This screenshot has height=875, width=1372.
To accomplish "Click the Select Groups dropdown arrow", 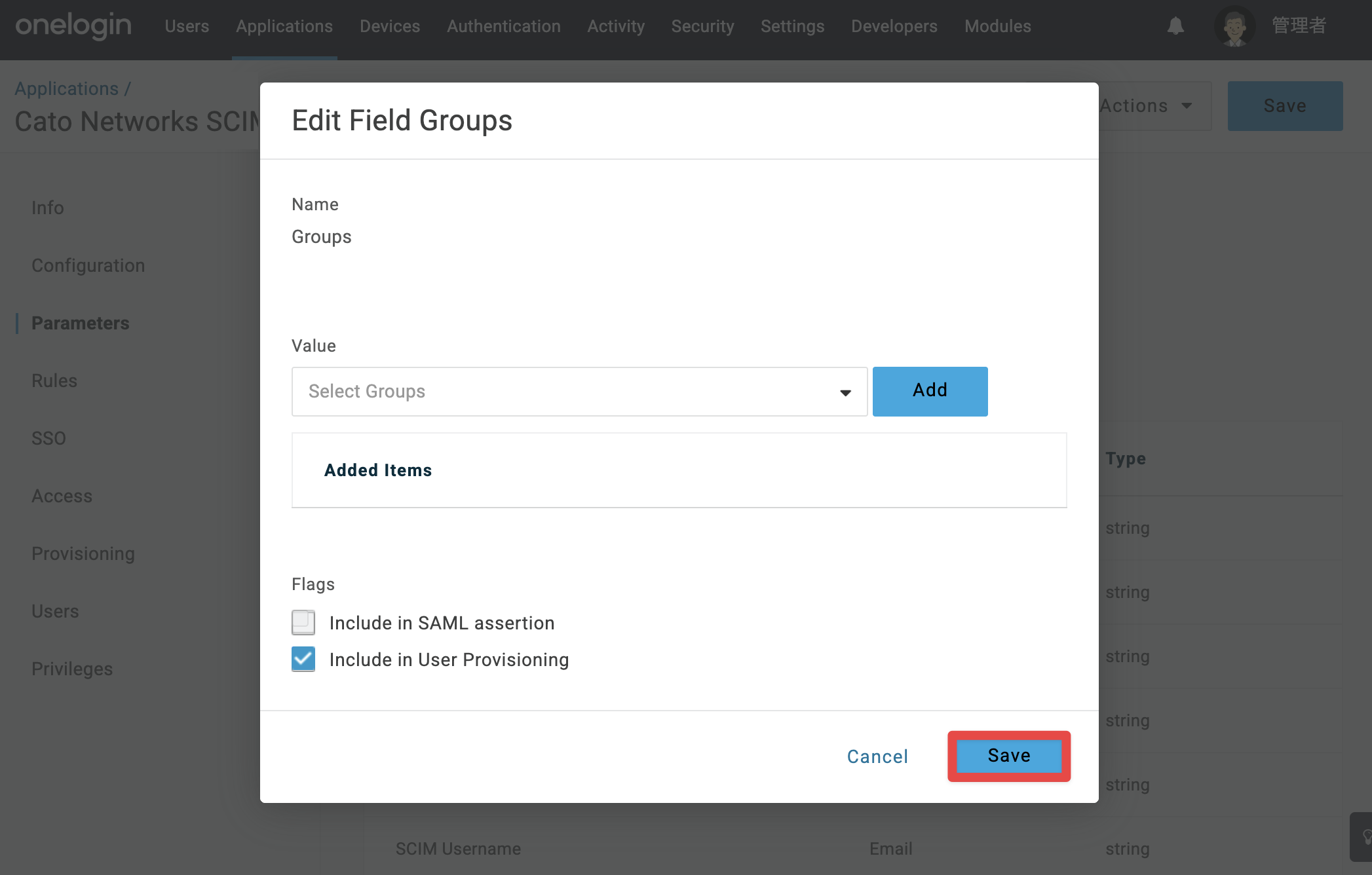I will coord(845,392).
